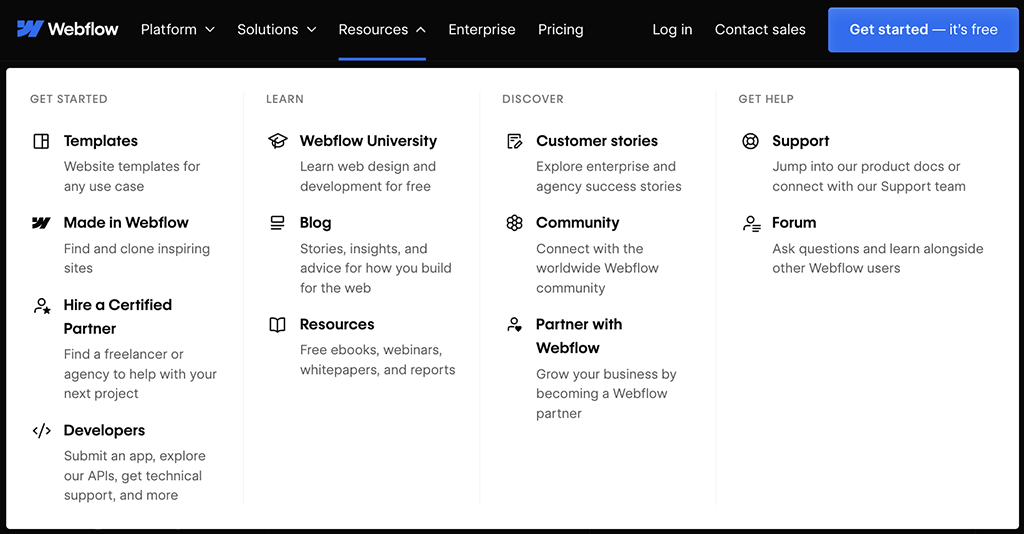Click the Support lifebuoy icon
The width and height of the screenshot is (1024, 534).
(750, 141)
